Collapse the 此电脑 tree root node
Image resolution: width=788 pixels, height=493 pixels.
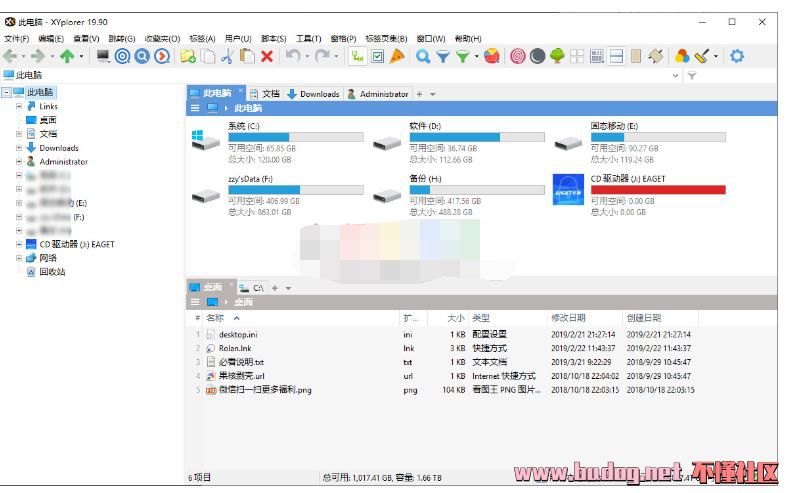click(7, 92)
